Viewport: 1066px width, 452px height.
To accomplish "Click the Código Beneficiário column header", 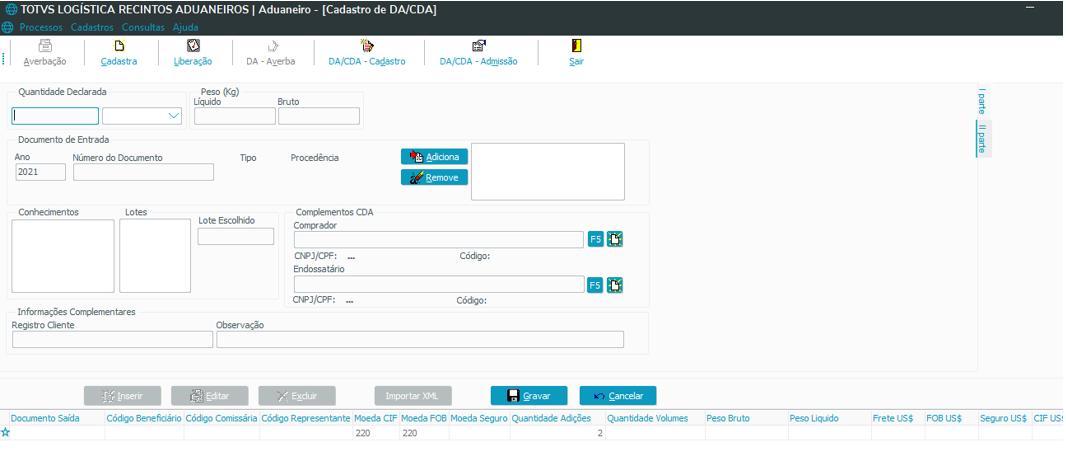I will [x=144, y=419].
